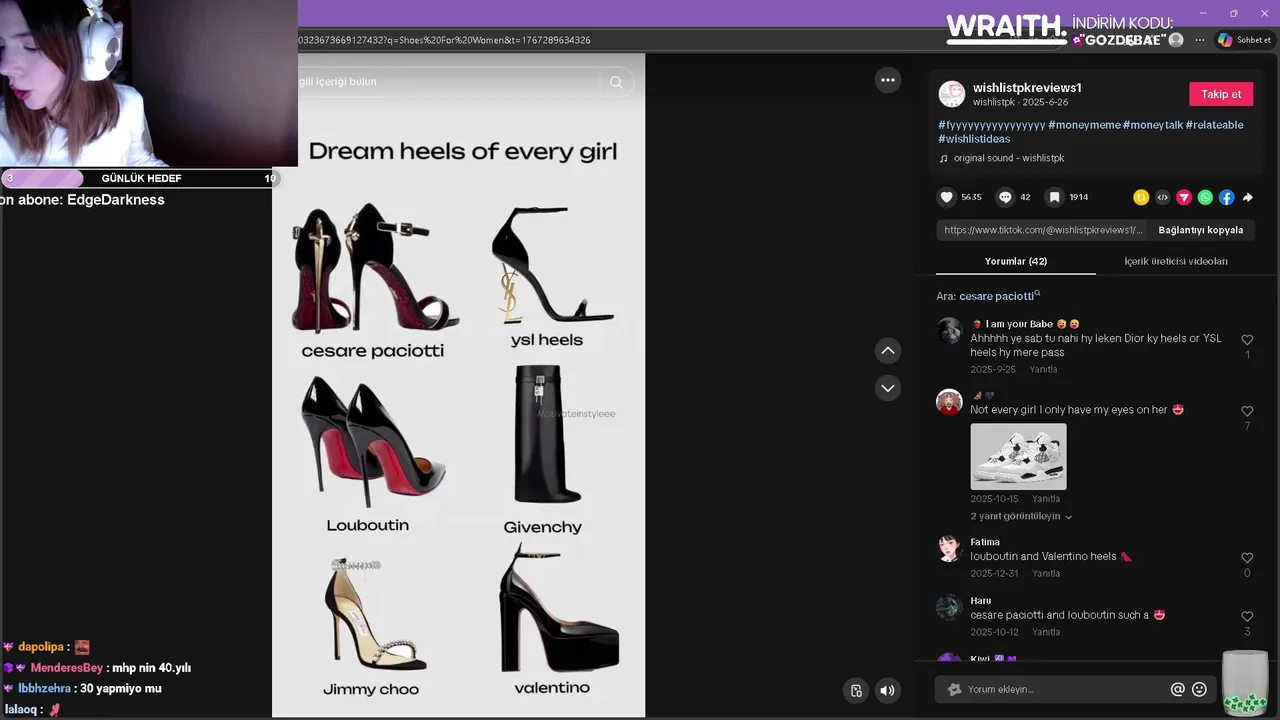The height and width of the screenshot is (720, 1280).
Task: Open Copilot 'Sohbet et' button
Action: (x=1244, y=40)
